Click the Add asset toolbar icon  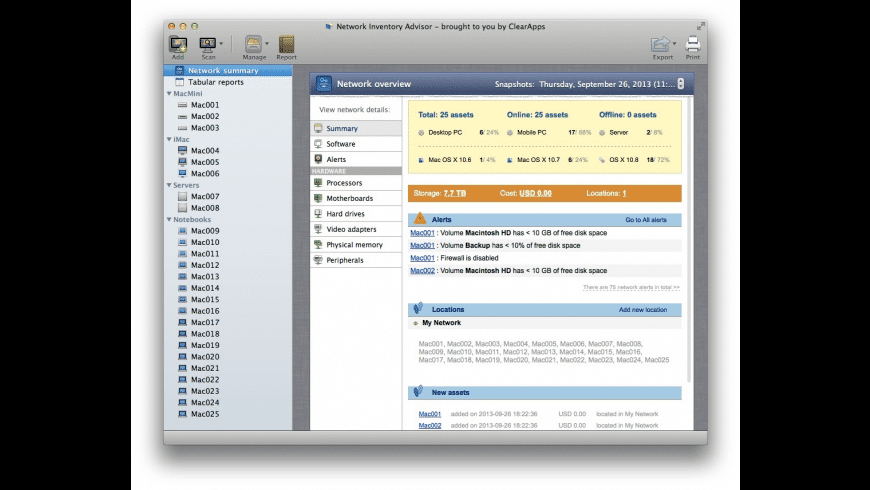(x=178, y=44)
